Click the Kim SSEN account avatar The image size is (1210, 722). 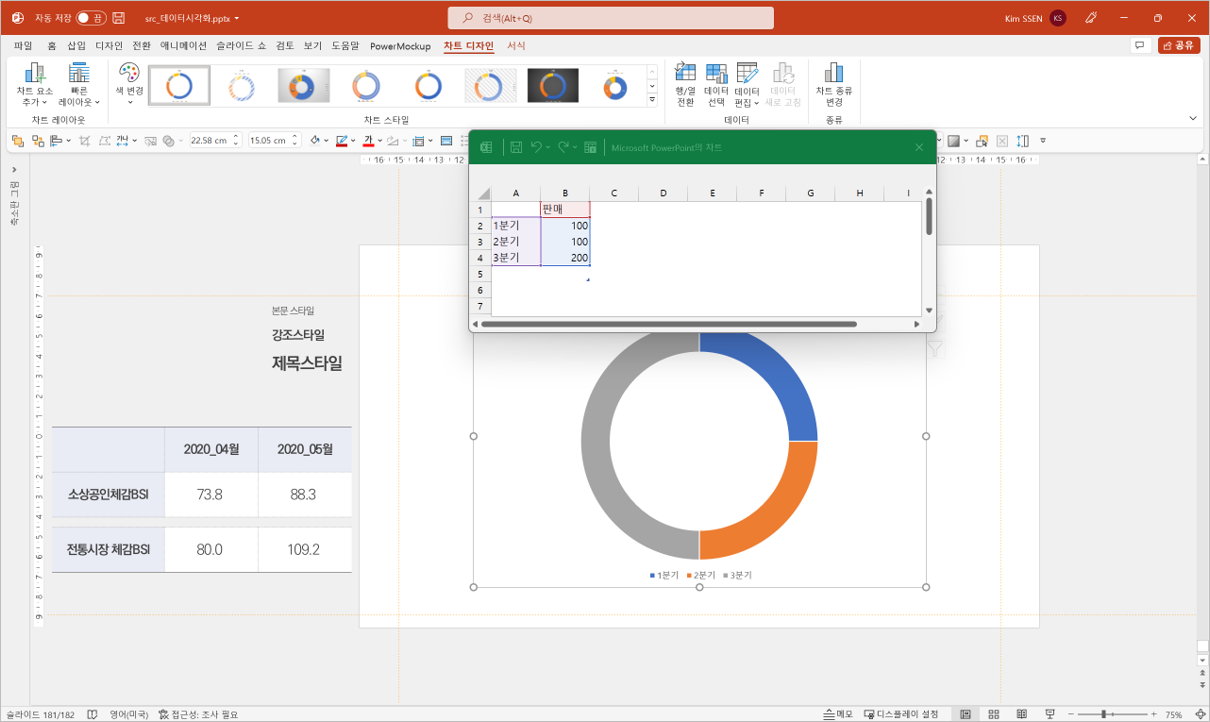click(1058, 18)
